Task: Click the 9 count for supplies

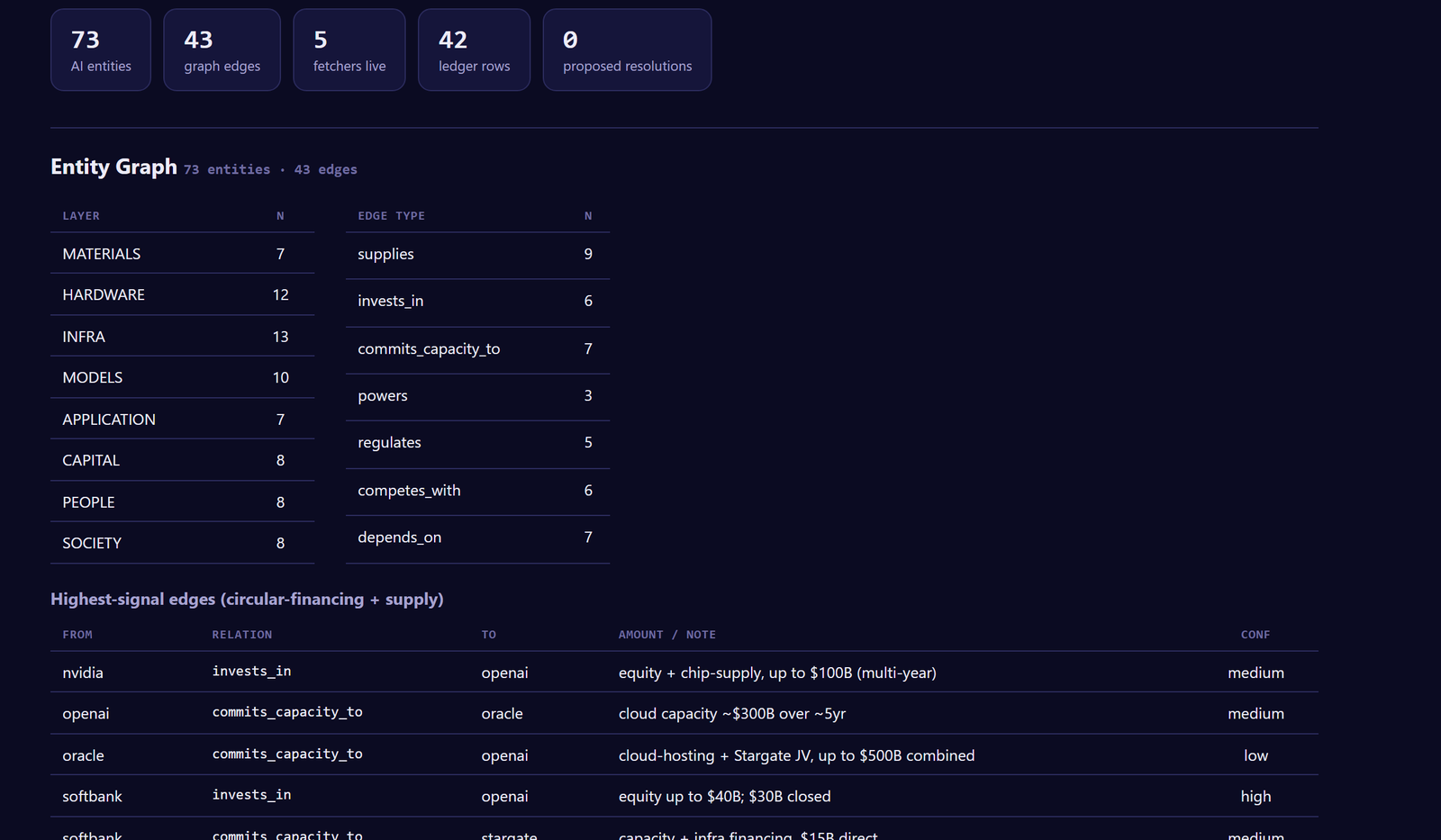Action: [x=588, y=255]
